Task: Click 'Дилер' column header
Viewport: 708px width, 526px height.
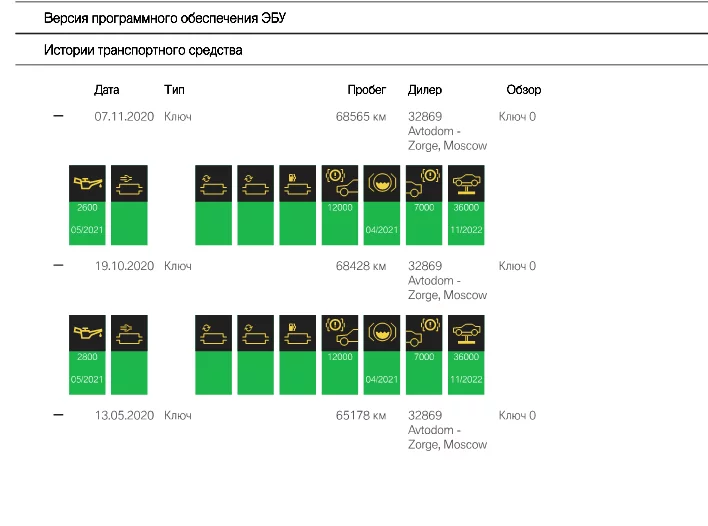Action: (425, 90)
